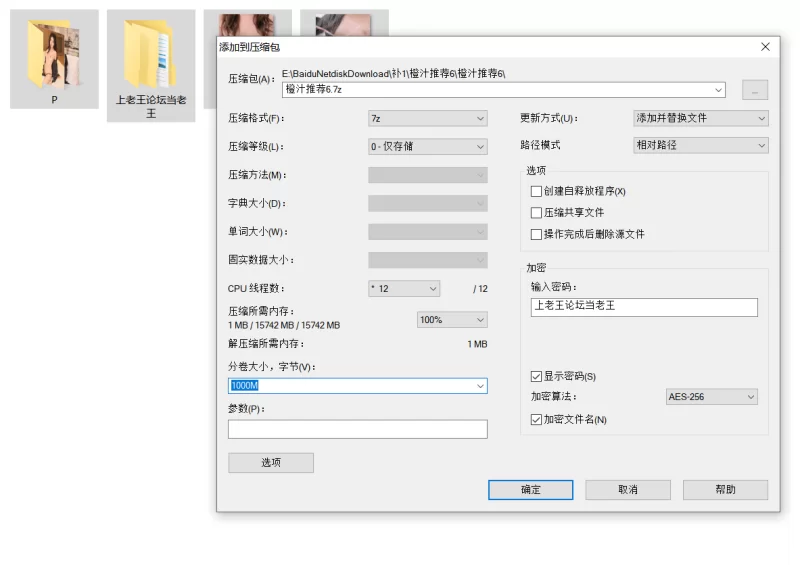Viewport: 800px width, 565px height.
Task: Select the 上老王论坛当老王 folder
Action: [151, 65]
